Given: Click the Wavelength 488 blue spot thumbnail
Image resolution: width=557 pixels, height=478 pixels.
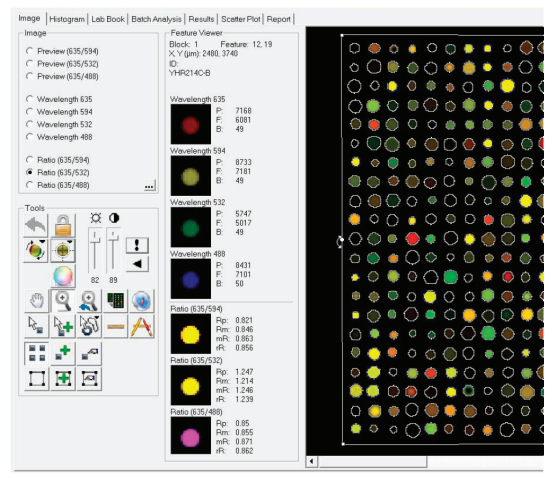Looking at the screenshot, I should (191, 279).
